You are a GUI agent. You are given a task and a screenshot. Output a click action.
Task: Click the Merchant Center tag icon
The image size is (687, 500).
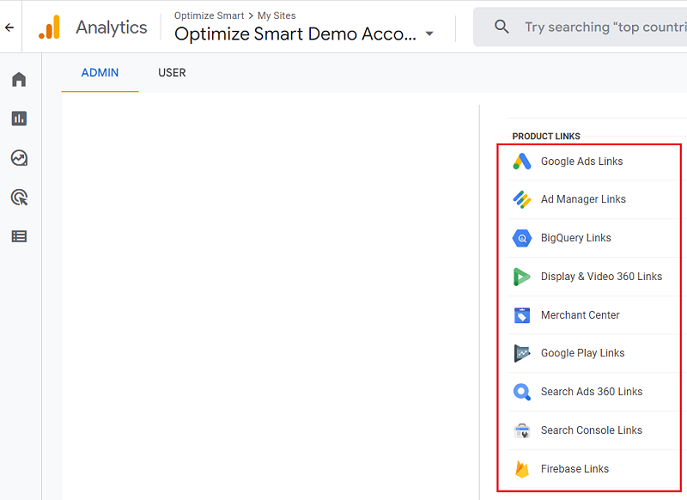(522, 315)
